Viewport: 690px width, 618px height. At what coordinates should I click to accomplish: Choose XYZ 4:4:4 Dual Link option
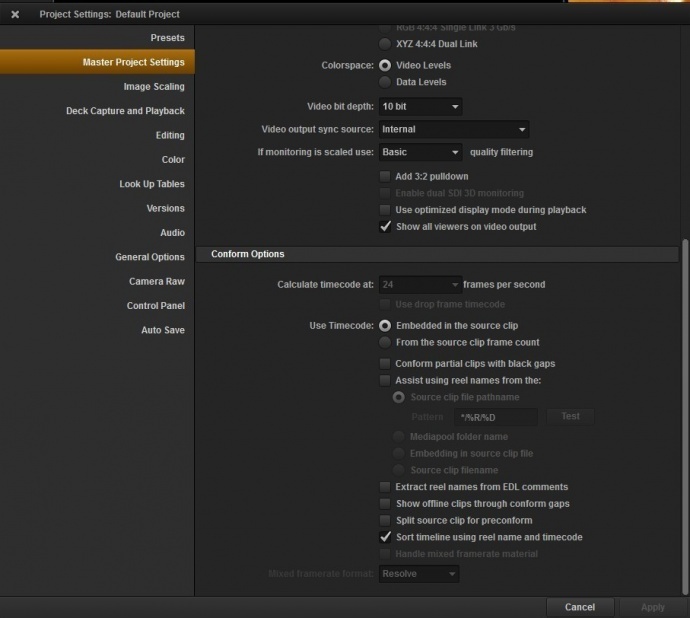[x=385, y=44]
